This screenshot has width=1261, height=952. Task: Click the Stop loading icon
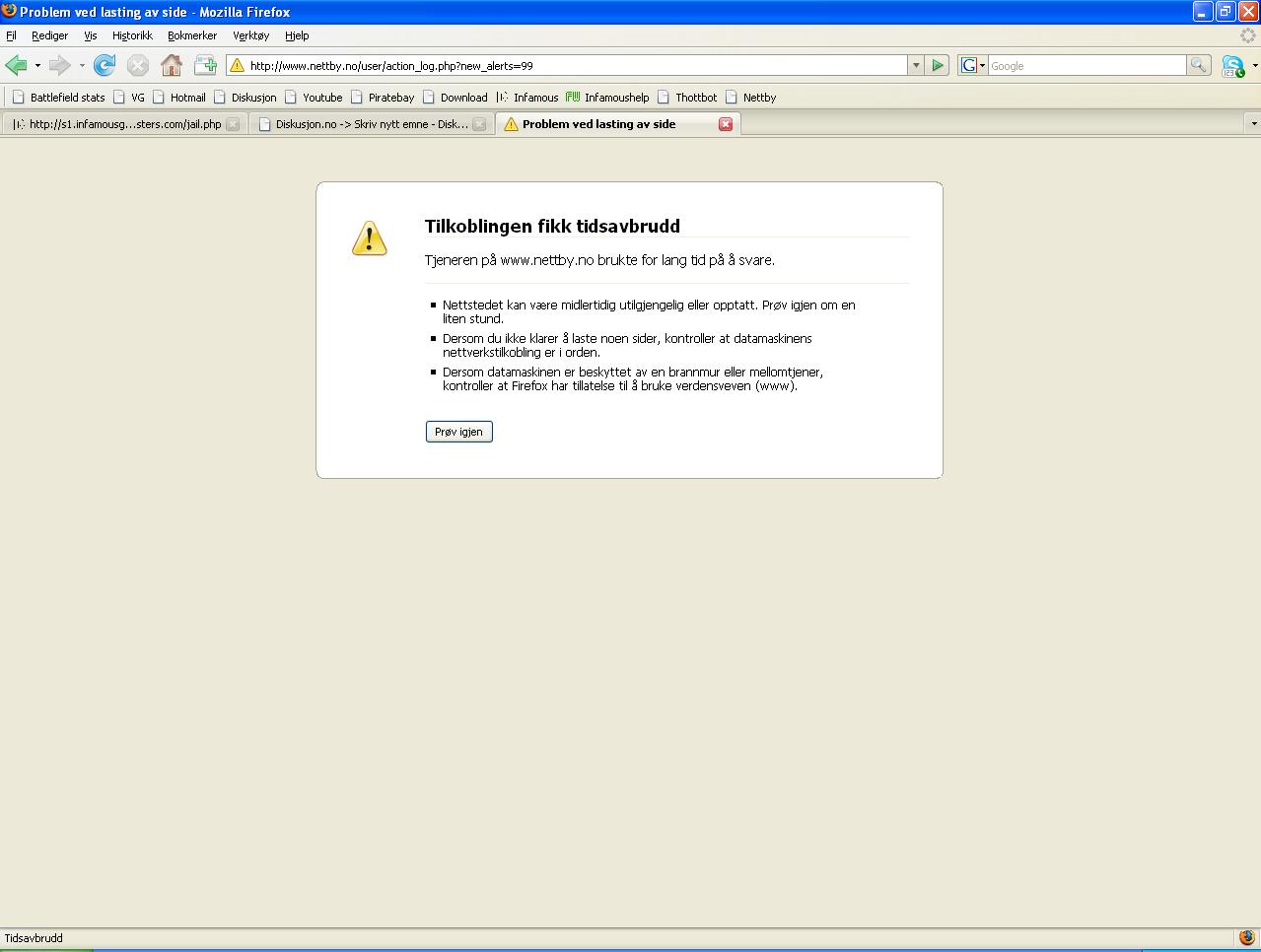coord(137,65)
